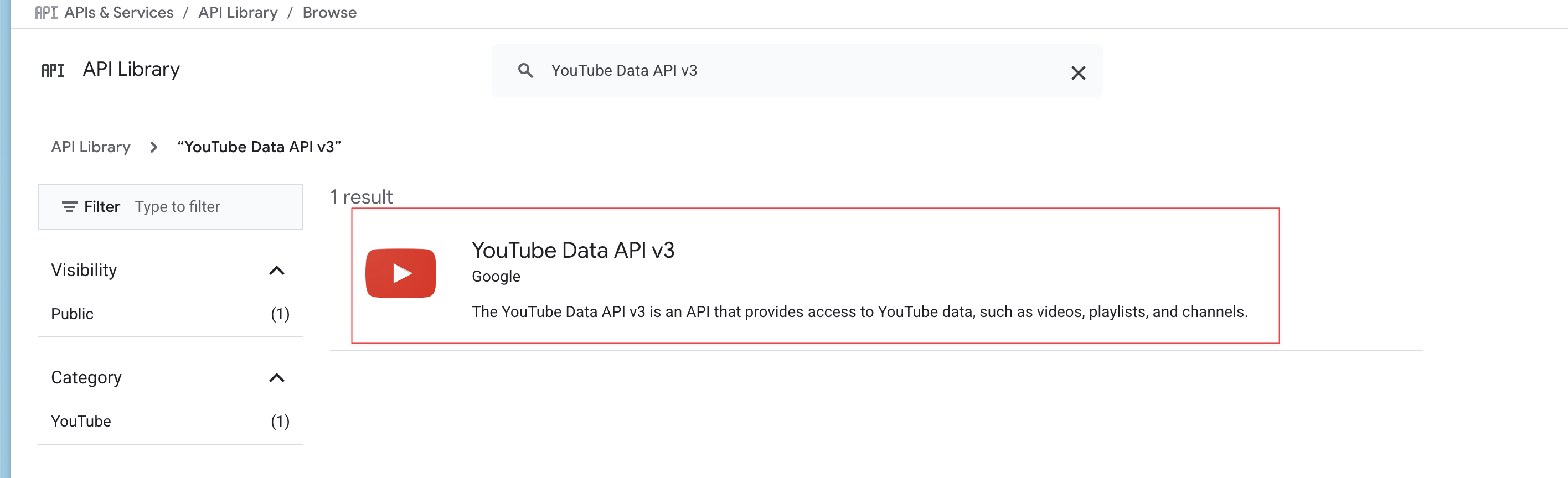Open APIs & Services breadcrumb link
This screenshot has width=1568, height=478.
point(118,13)
